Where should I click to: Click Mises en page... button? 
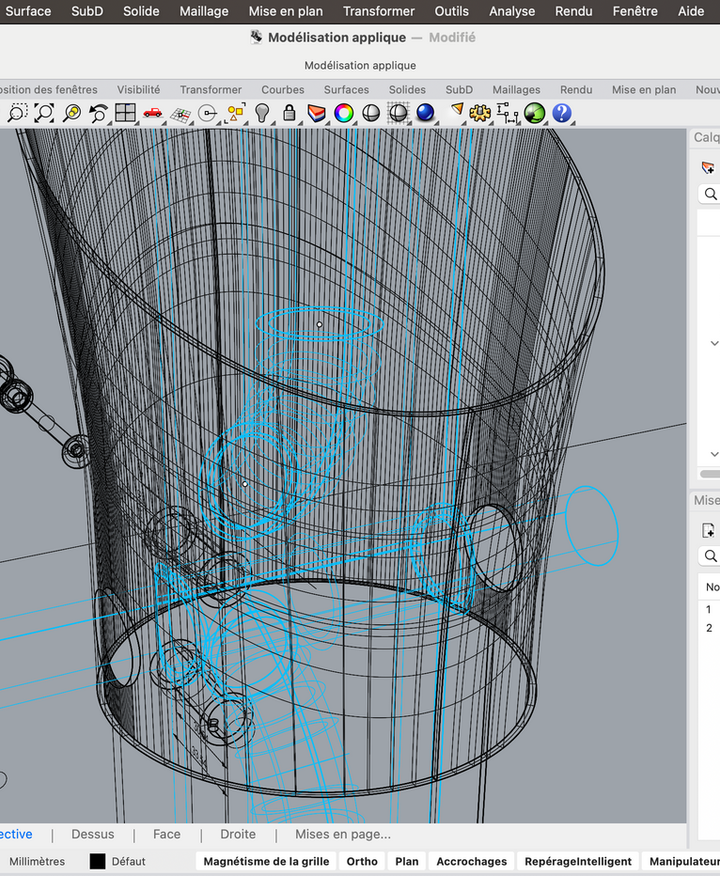pos(342,834)
